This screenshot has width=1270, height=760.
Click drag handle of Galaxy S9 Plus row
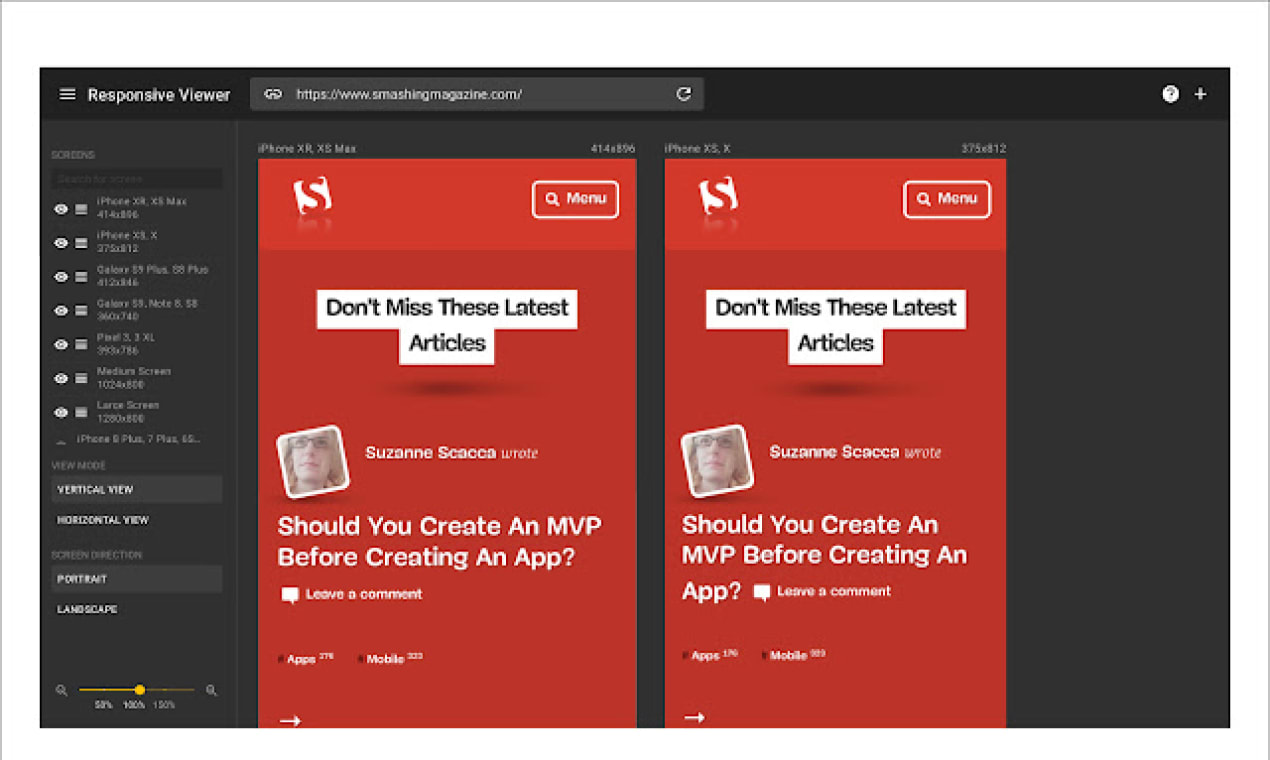pyautogui.click(x=81, y=277)
